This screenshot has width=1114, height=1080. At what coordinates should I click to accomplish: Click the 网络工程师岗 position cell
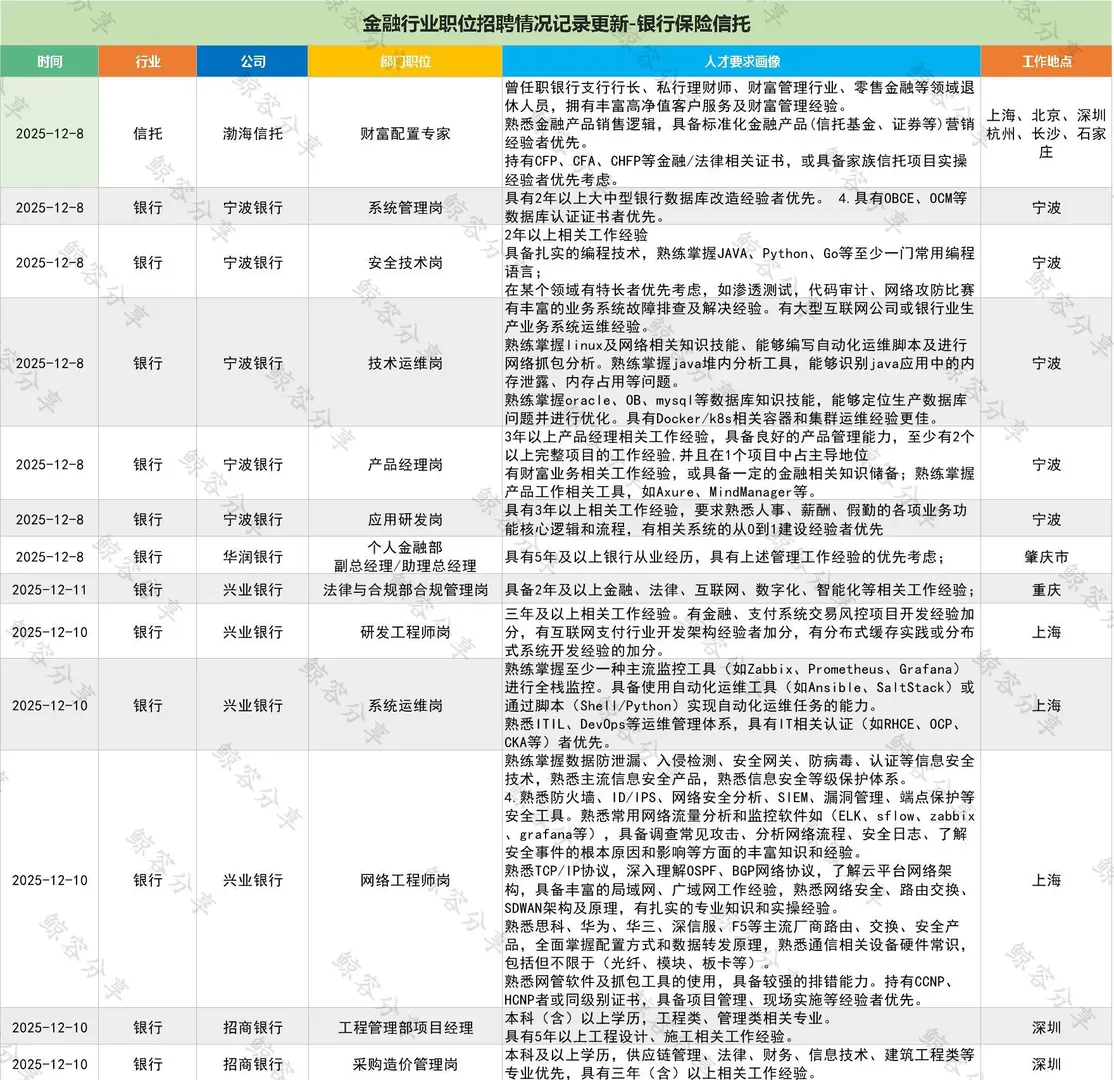404,881
